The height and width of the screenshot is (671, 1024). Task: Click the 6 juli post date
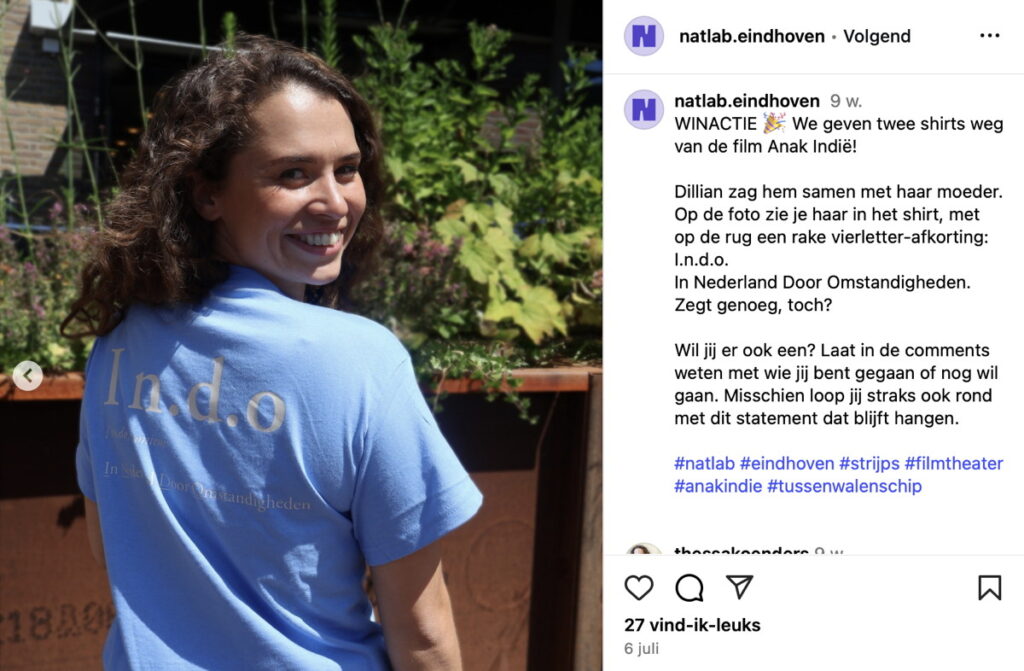click(x=641, y=649)
